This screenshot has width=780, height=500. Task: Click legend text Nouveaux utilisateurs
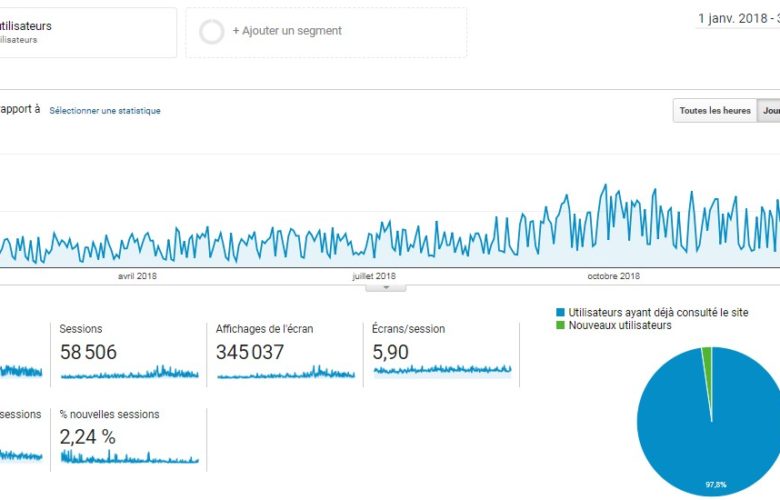620,325
